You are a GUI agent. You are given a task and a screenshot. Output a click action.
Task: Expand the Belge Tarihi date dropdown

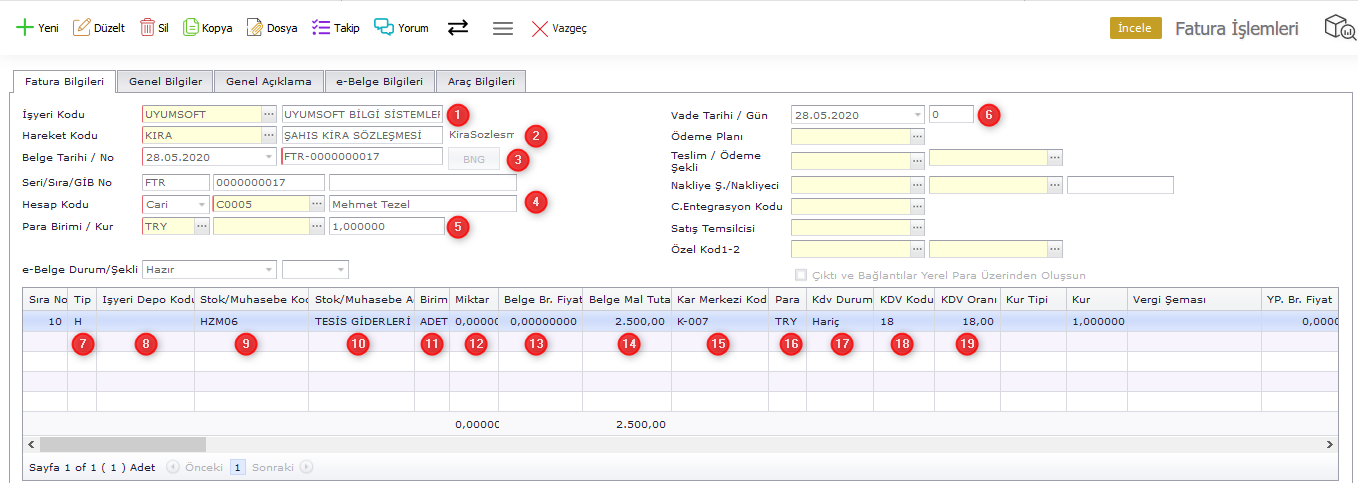tap(268, 157)
